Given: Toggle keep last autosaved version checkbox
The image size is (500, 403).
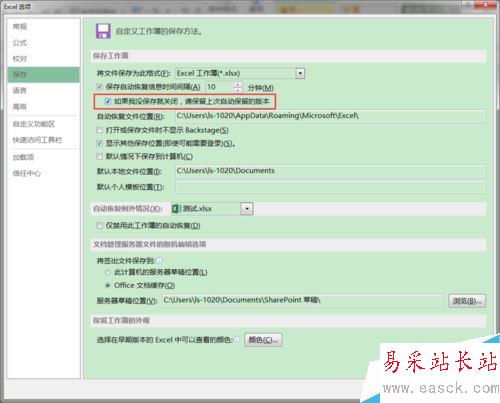Looking at the screenshot, I should [108, 101].
